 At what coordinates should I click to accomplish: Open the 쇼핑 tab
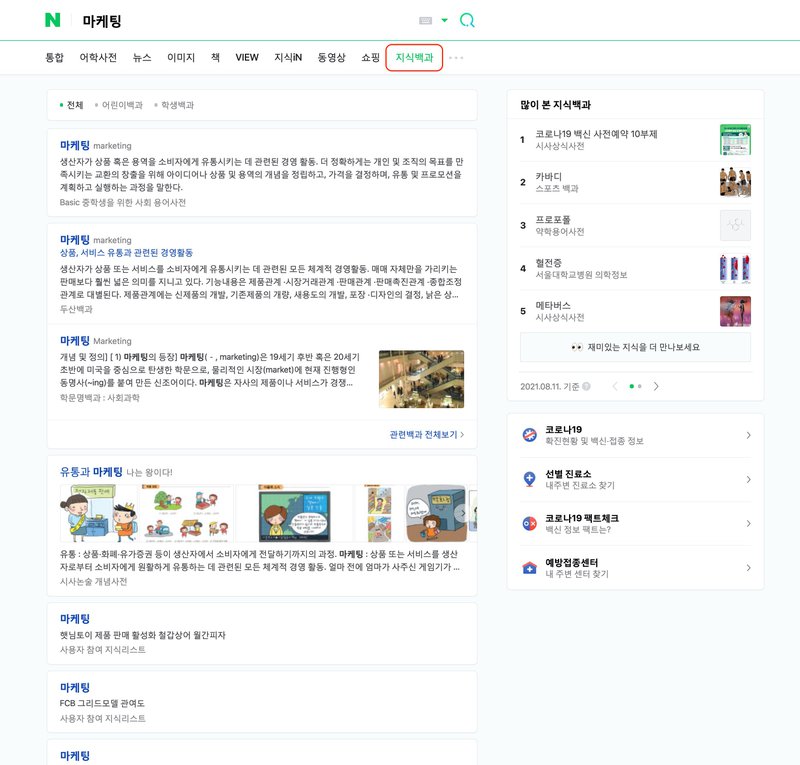tap(370, 58)
